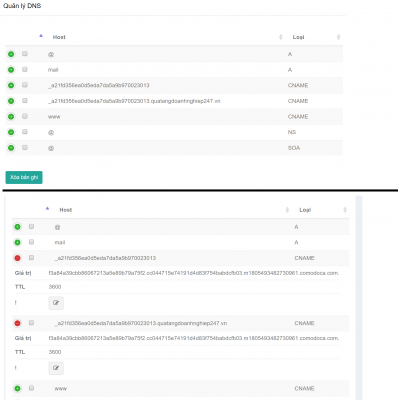Expand the @ NS record details
398x400 pixels.
pyautogui.click(x=11, y=132)
